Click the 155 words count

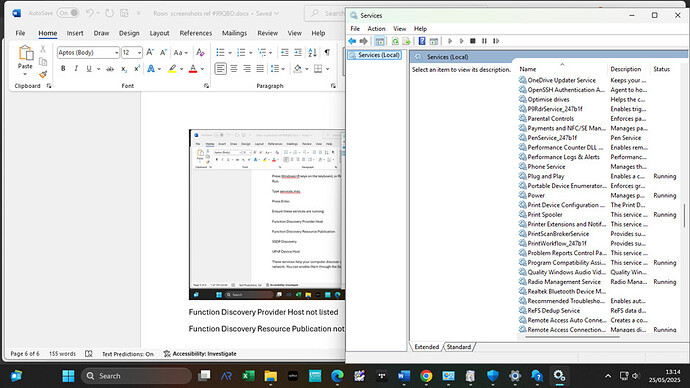click(x=62, y=354)
